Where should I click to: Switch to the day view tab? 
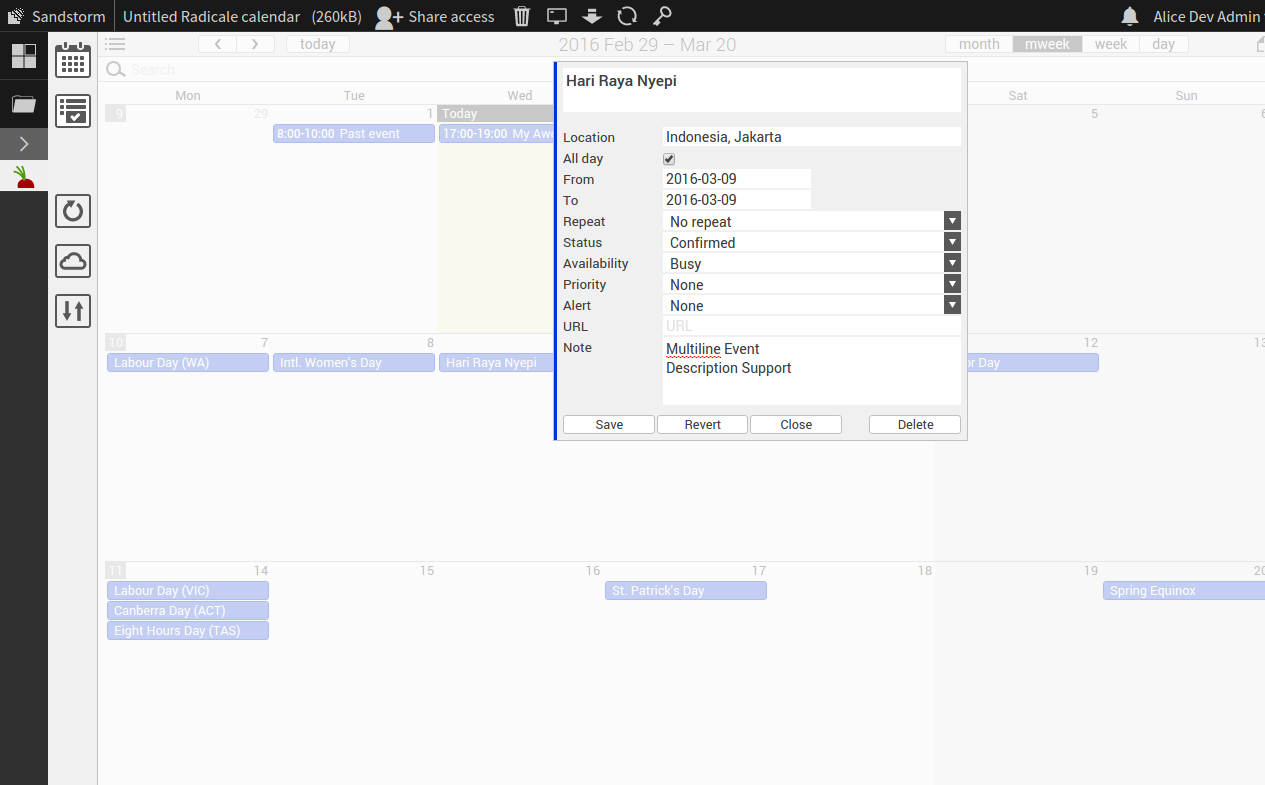coord(1163,44)
